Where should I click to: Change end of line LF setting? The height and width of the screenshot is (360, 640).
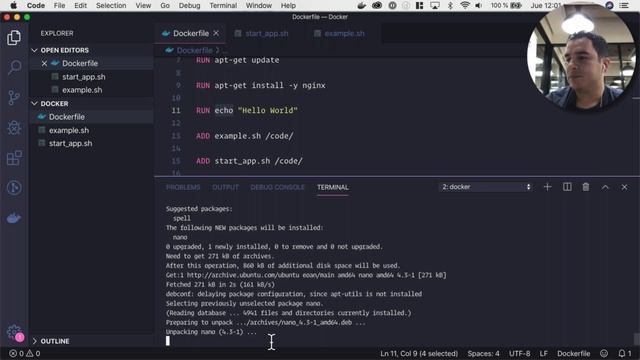pyautogui.click(x=543, y=353)
